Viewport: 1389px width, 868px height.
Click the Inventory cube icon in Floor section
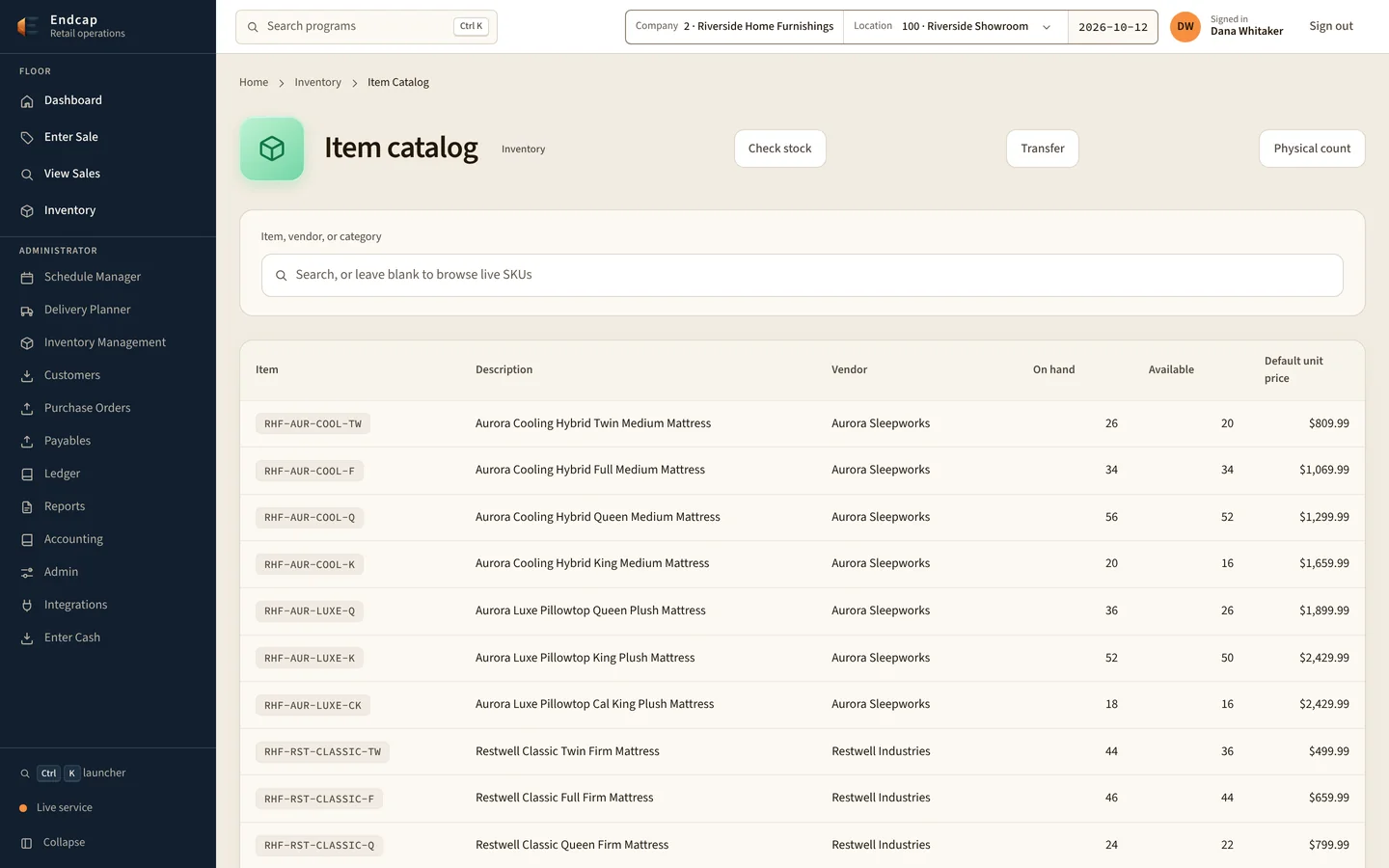point(27,211)
